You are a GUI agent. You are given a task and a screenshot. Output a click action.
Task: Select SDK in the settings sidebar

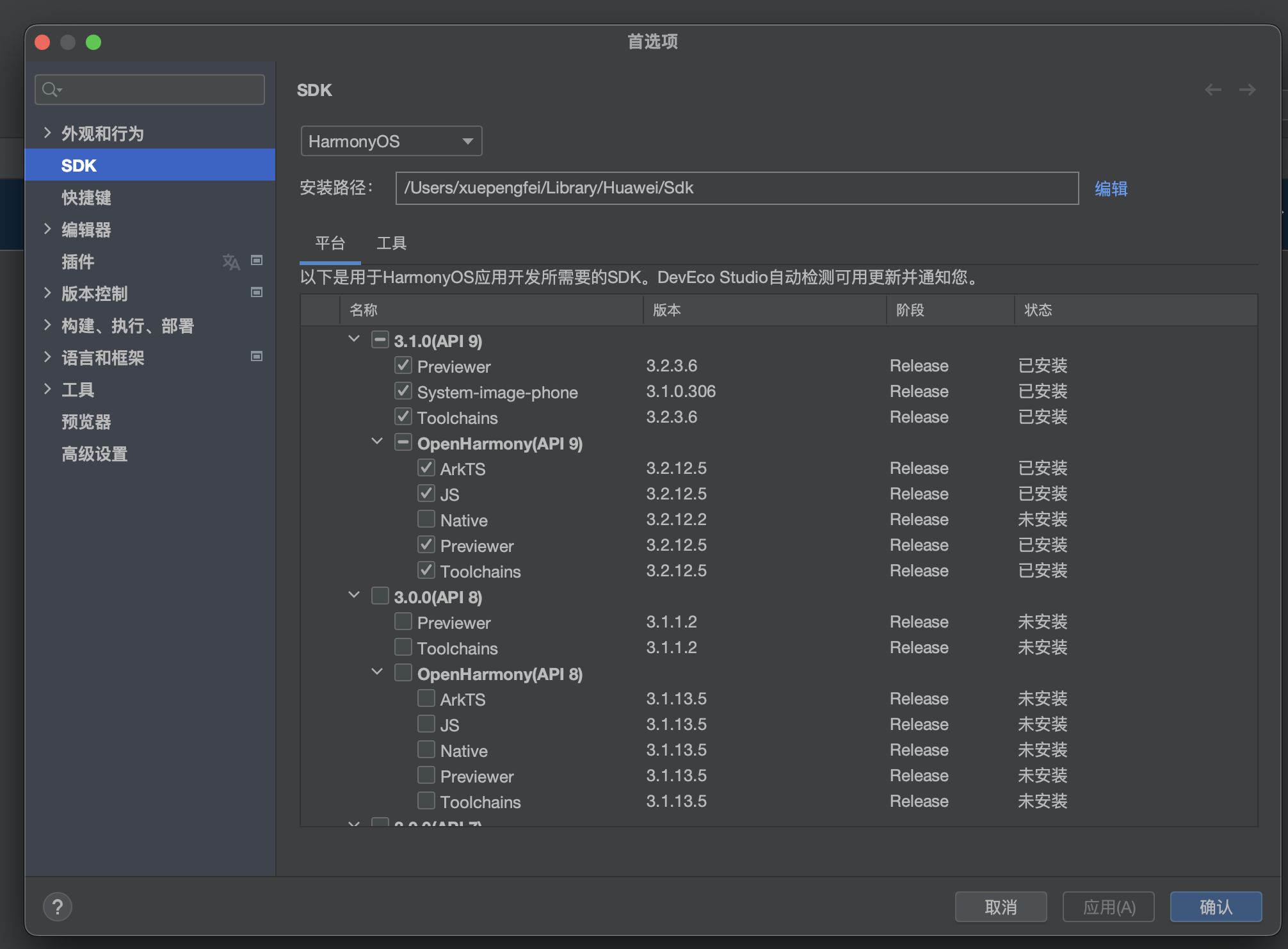pos(150,165)
